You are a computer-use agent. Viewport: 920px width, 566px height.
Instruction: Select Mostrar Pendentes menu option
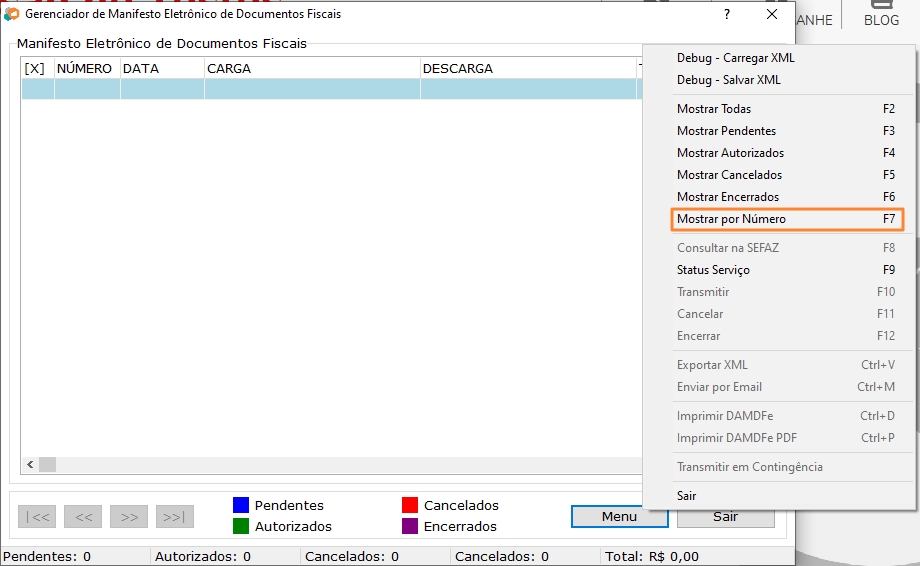pos(726,131)
